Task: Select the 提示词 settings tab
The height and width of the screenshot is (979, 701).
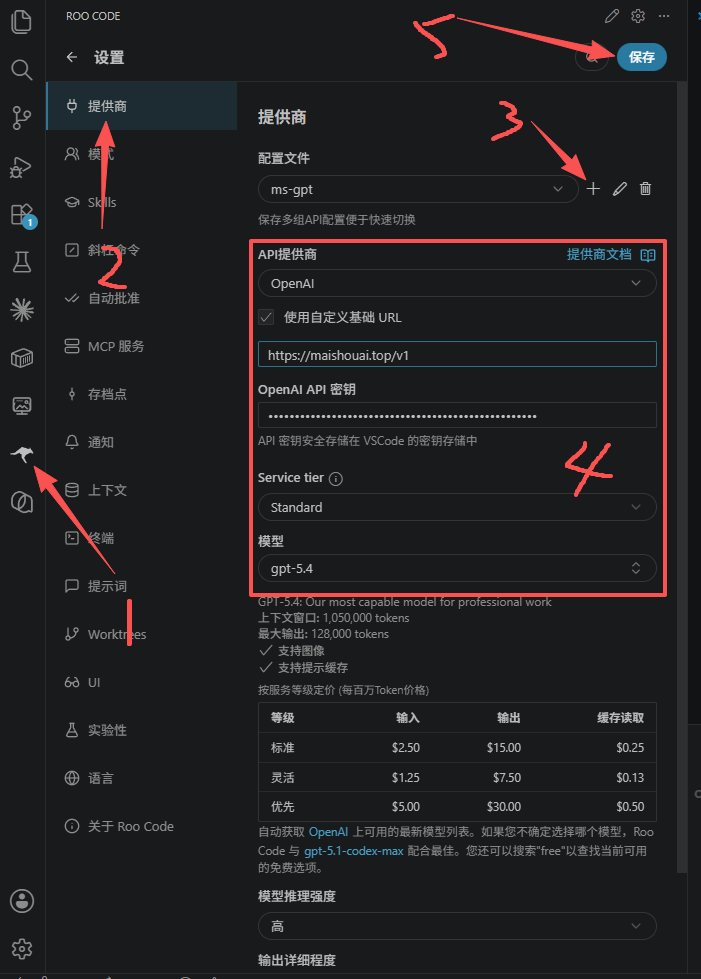Action: pos(142,586)
